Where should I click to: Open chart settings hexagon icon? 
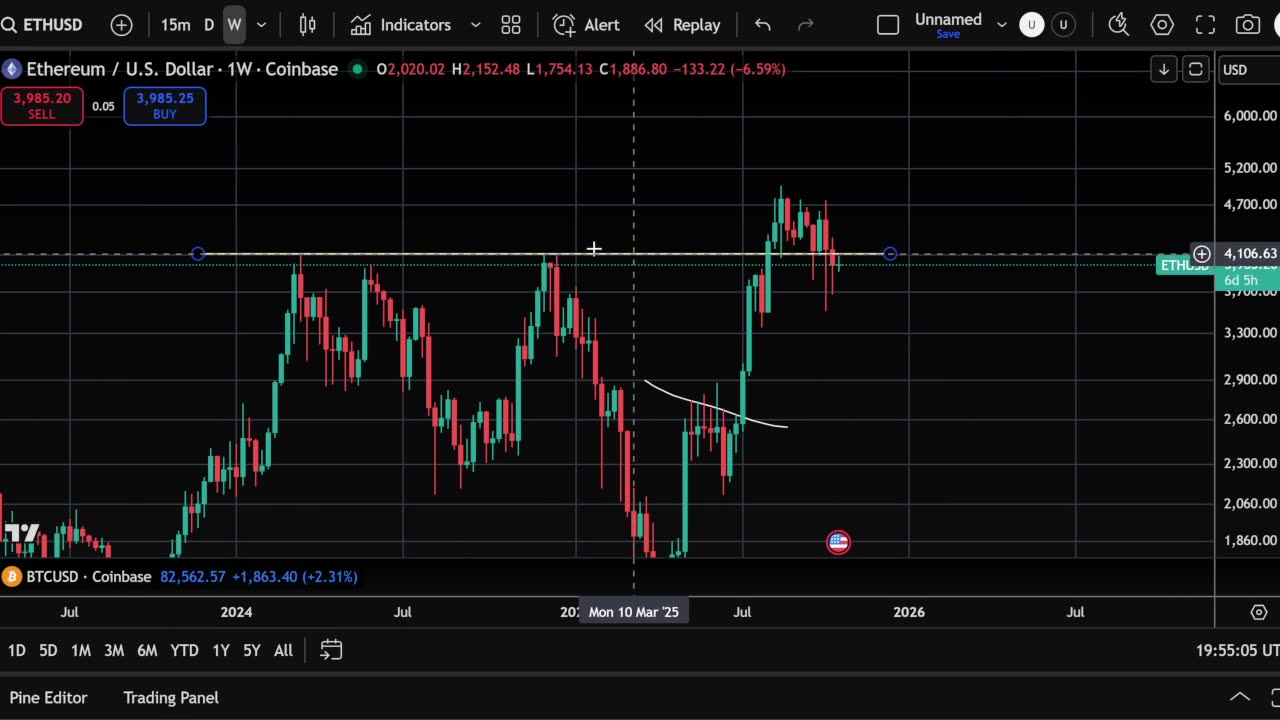[x=1162, y=25]
